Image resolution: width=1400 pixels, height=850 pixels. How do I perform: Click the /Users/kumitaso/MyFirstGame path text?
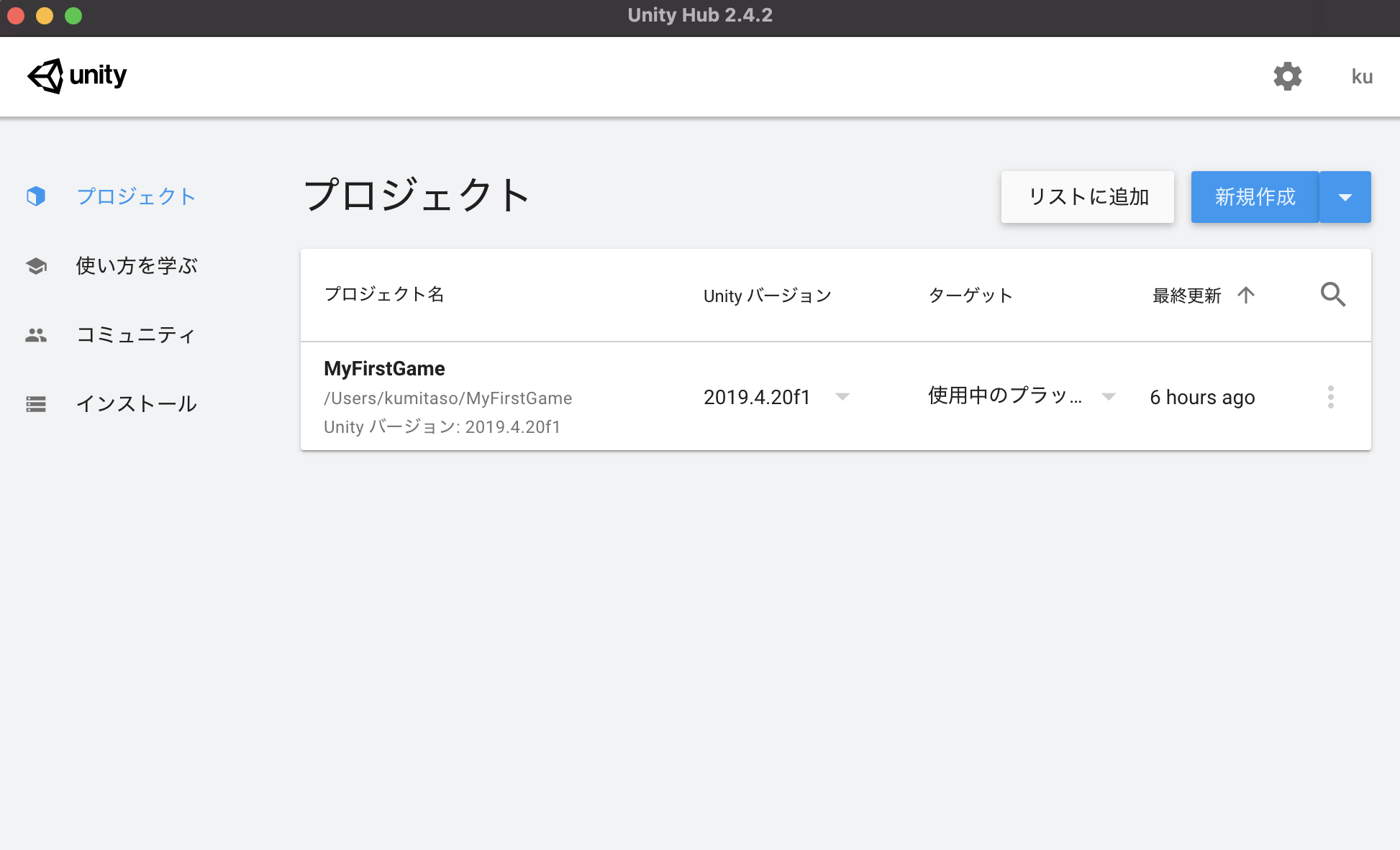(x=448, y=398)
